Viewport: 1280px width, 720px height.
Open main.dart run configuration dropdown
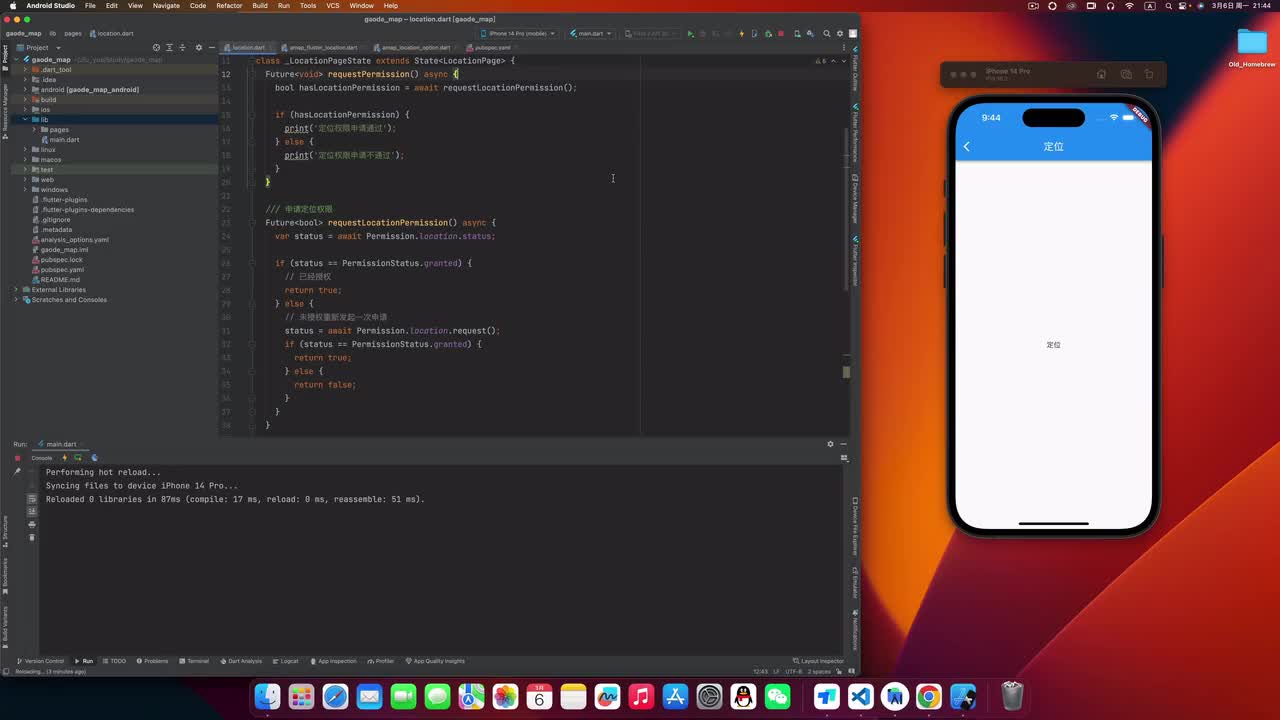(590, 34)
